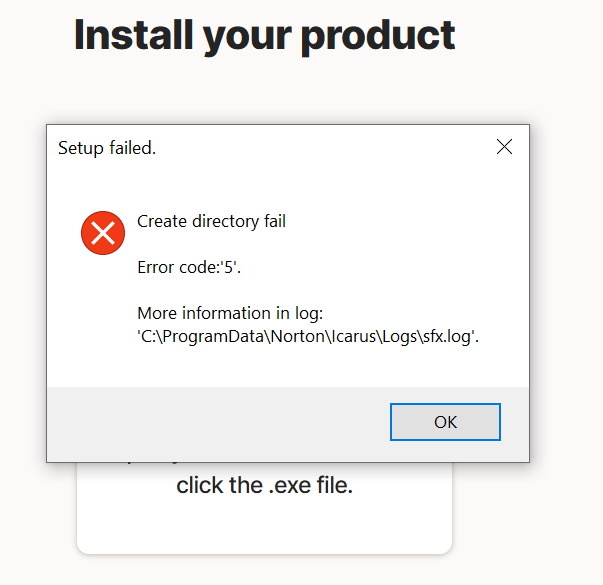Image resolution: width=603 pixels, height=585 pixels.
Task: Click empty title bar area right of Setup failed
Action: tap(323, 148)
